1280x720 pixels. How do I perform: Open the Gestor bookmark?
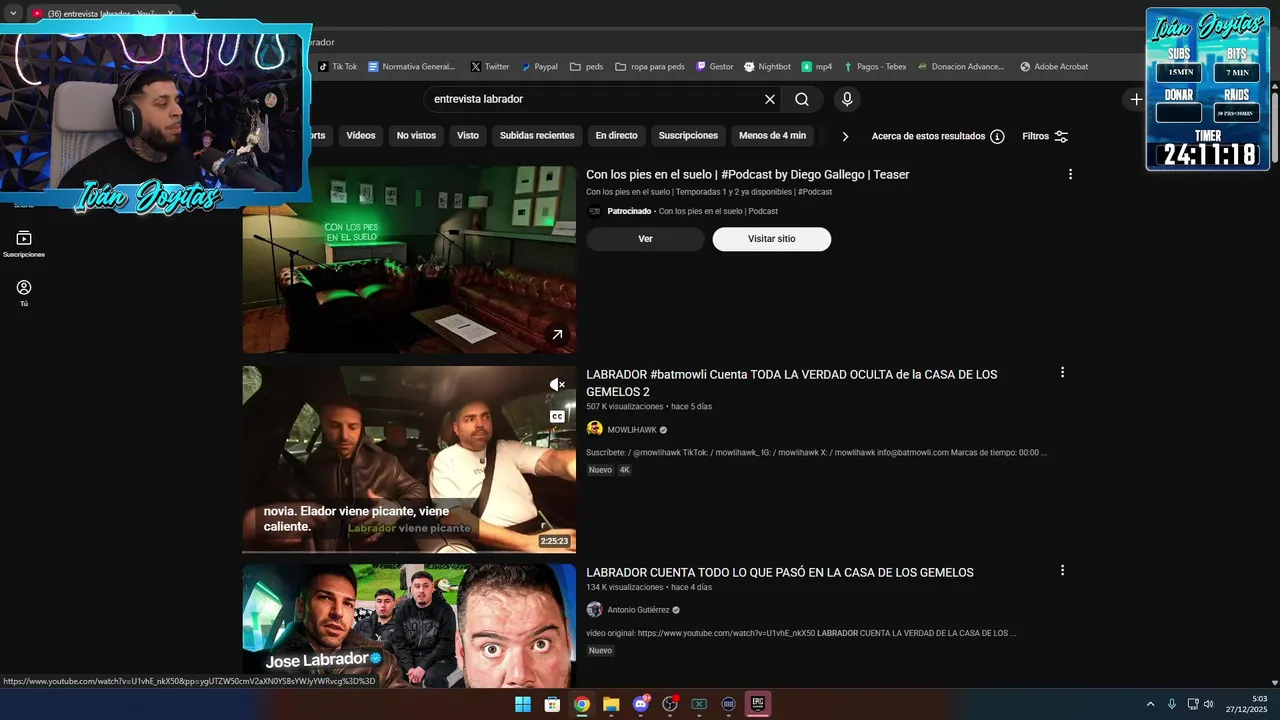715,67
